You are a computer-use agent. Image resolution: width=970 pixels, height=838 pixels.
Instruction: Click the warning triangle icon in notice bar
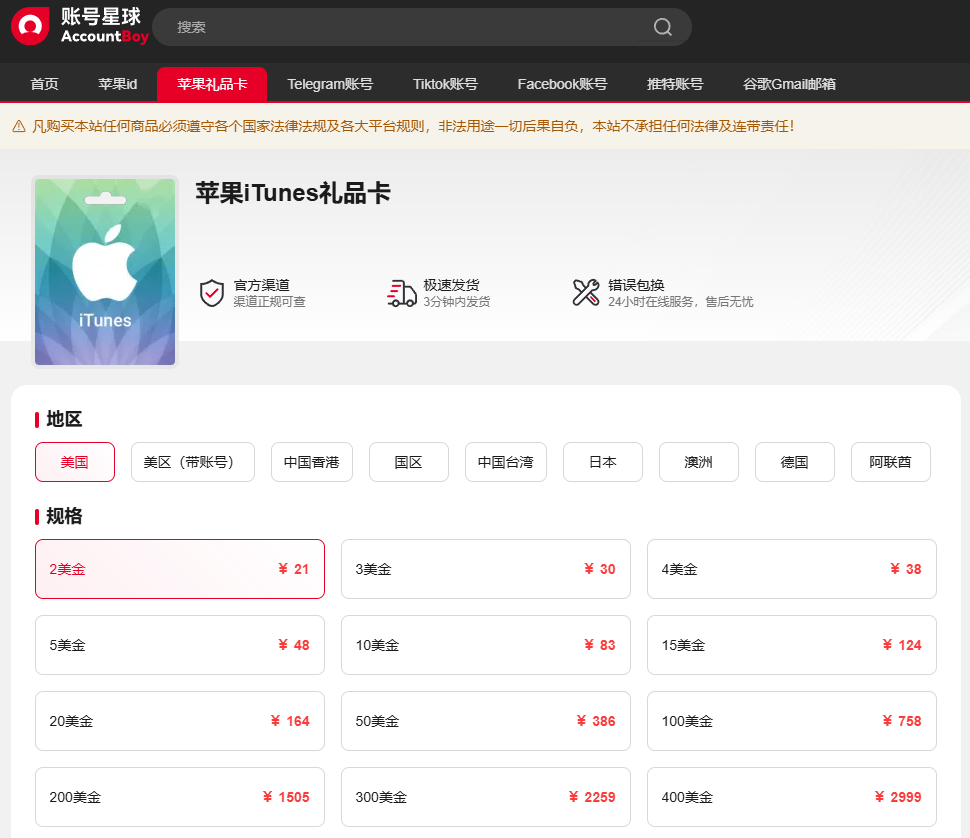pos(19,126)
